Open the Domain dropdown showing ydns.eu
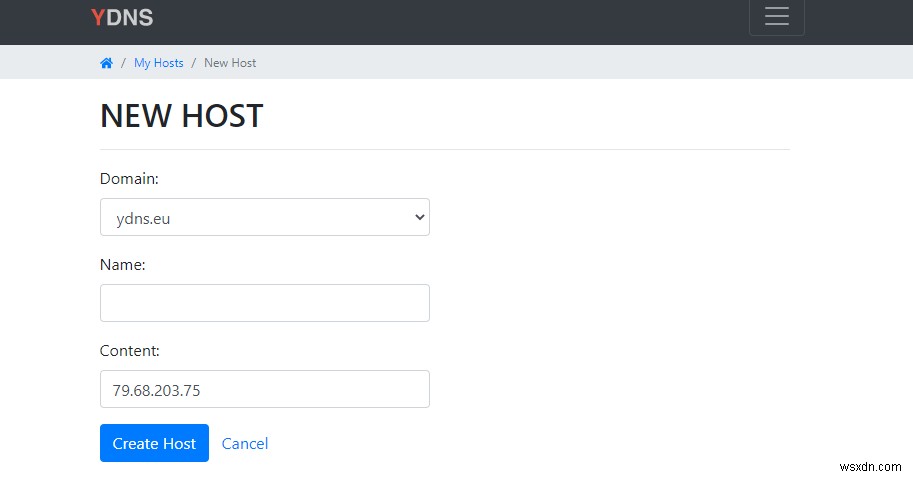913x477 pixels. pos(265,217)
